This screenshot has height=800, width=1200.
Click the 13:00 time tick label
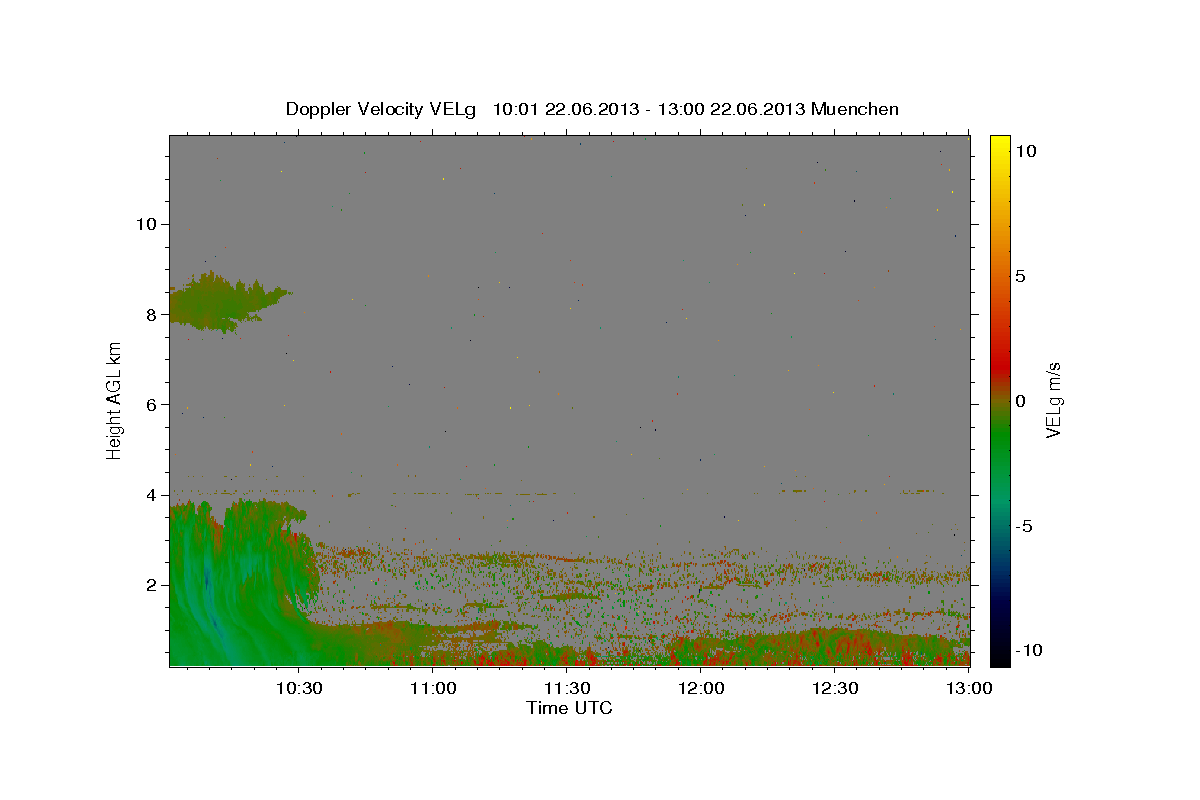click(x=969, y=688)
